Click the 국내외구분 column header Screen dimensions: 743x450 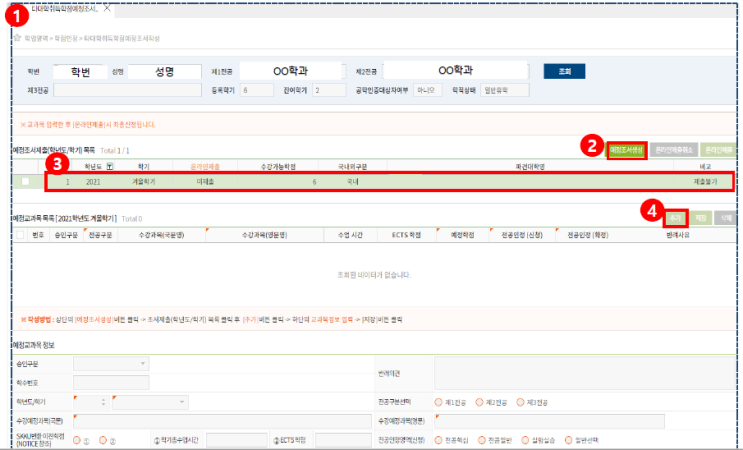tap(353, 166)
